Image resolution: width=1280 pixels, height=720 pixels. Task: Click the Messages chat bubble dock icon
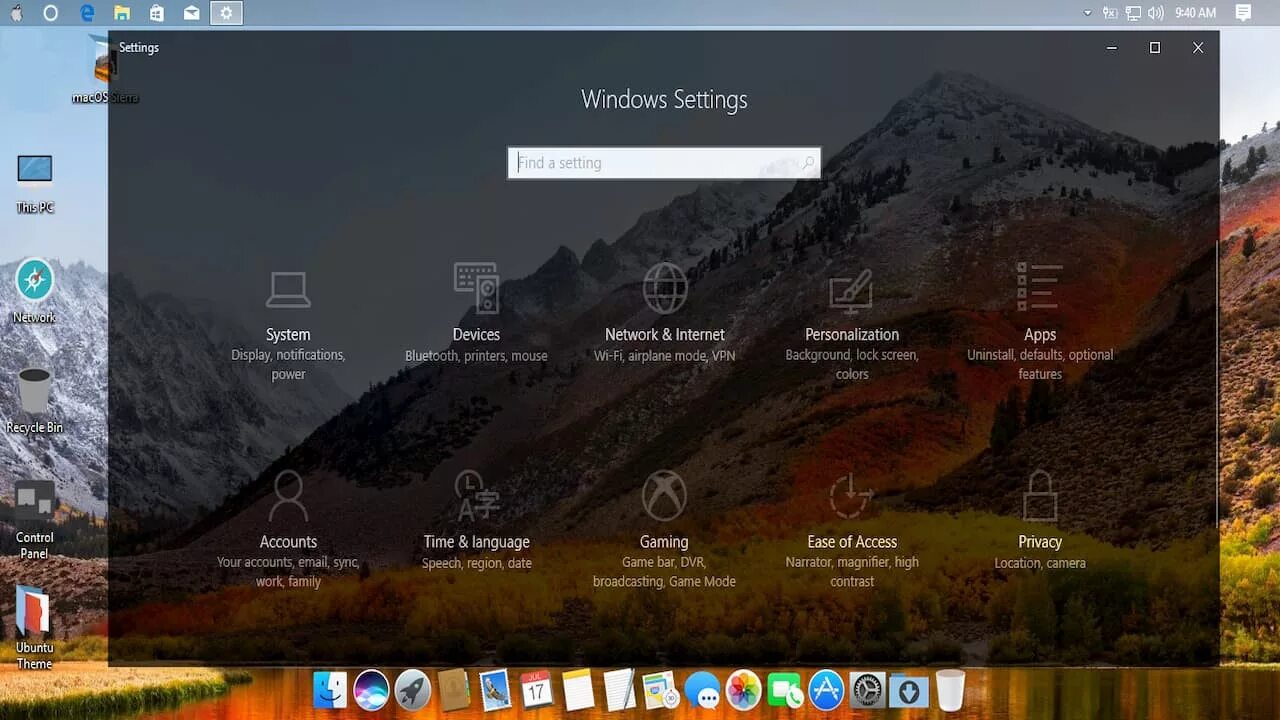(702, 690)
